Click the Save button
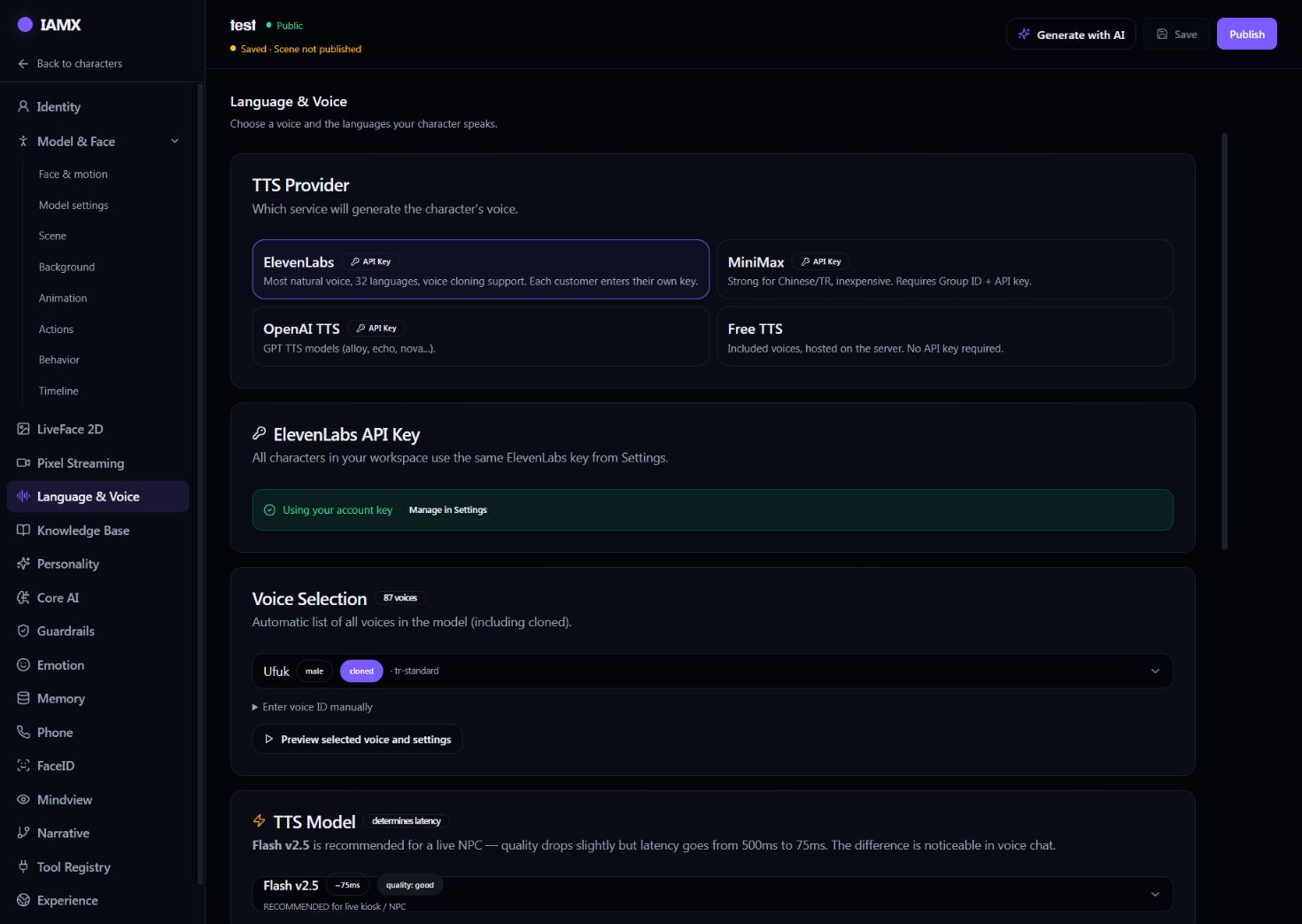The image size is (1302, 924). [1176, 35]
